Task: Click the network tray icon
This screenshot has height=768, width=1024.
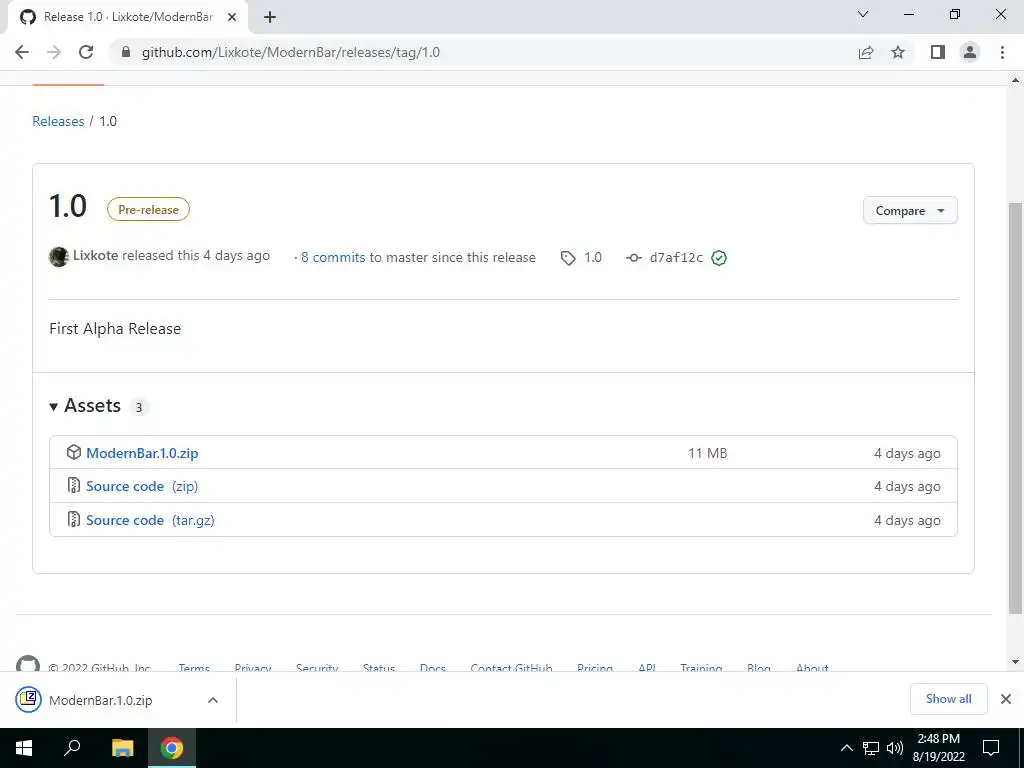Action: coord(871,748)
